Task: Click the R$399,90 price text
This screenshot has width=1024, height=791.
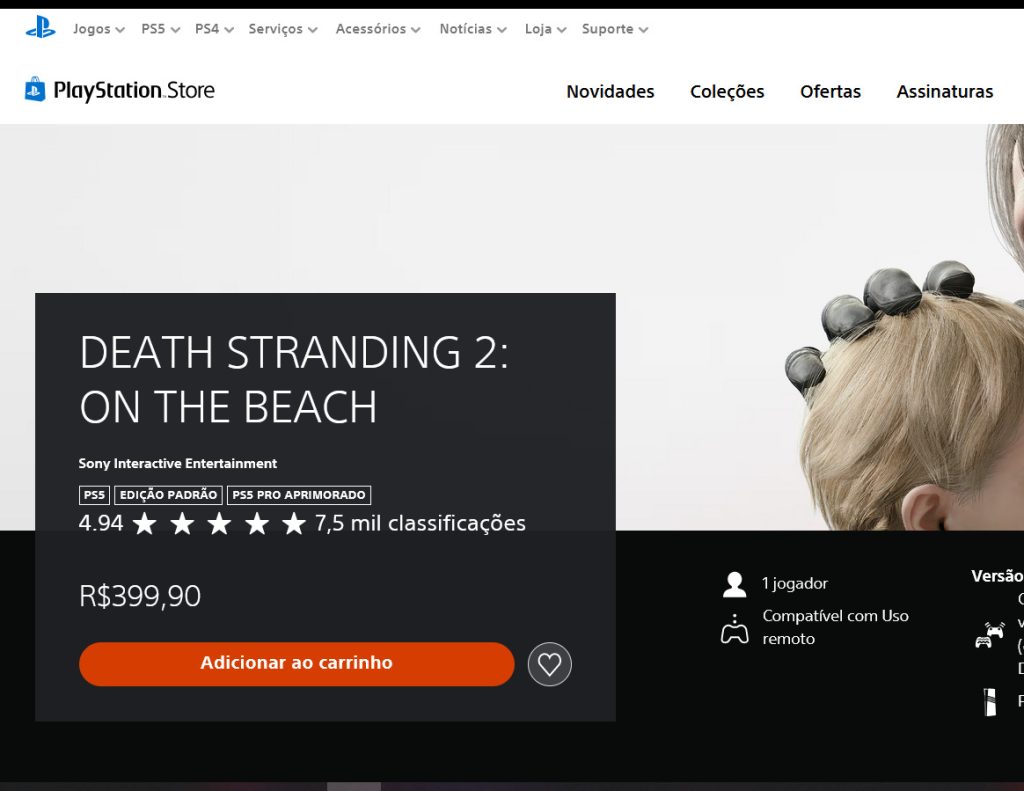Action: 140,596
